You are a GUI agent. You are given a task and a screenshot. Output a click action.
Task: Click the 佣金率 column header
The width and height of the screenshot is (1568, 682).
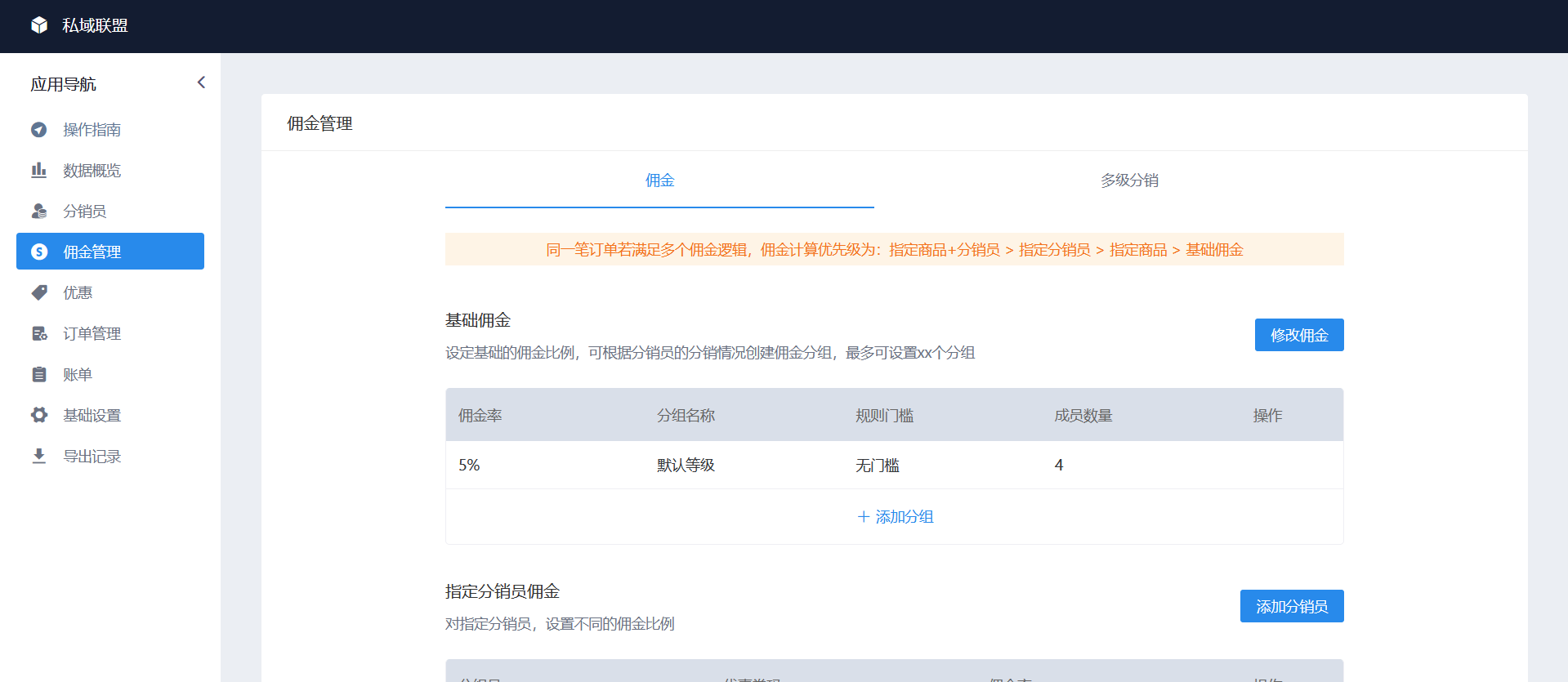coord(480,416)
